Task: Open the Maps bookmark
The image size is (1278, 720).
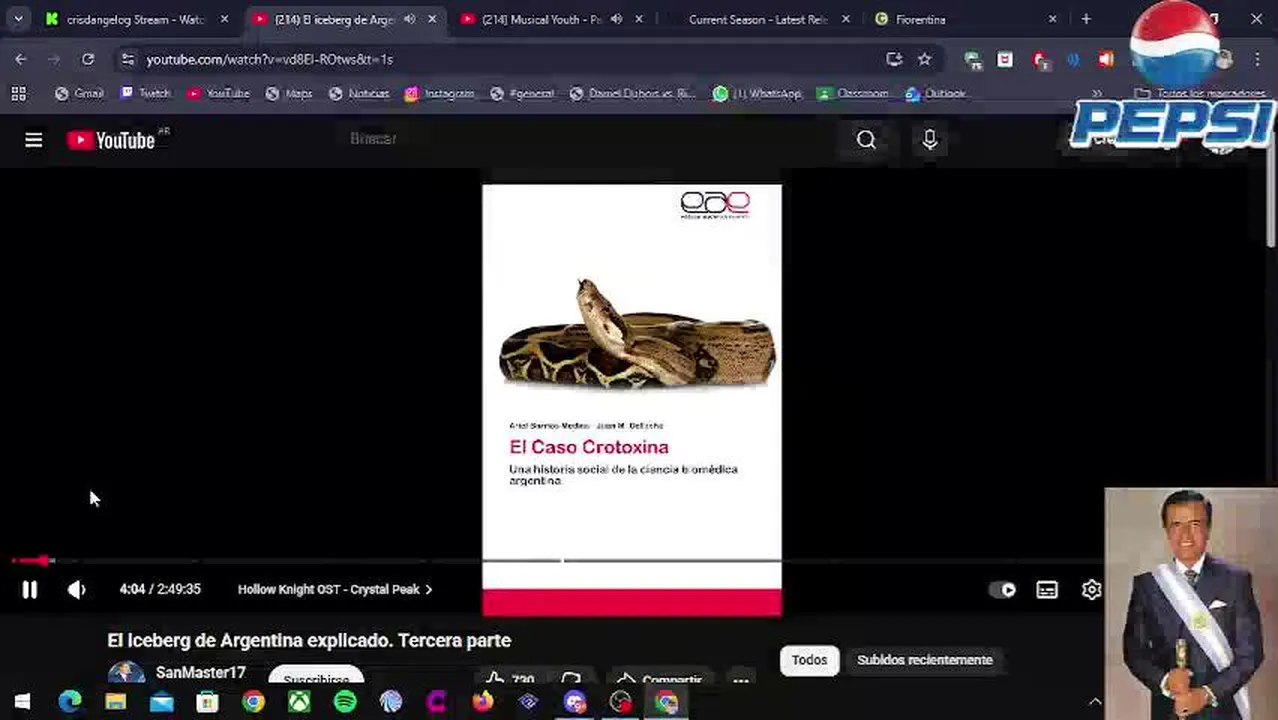Action: 289,93
